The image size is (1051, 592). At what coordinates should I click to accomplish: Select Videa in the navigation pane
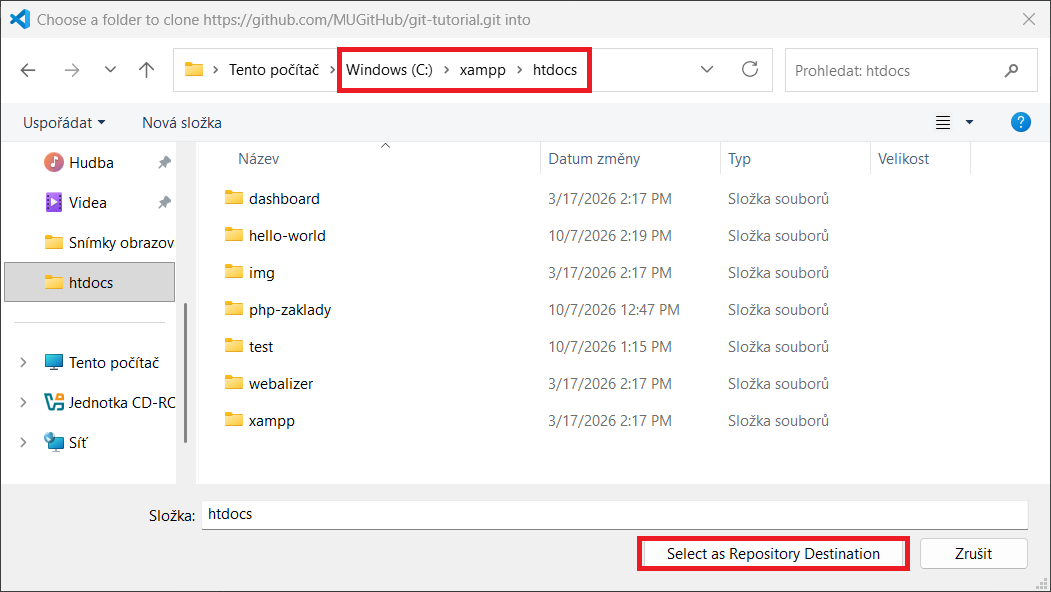(87, 202)
